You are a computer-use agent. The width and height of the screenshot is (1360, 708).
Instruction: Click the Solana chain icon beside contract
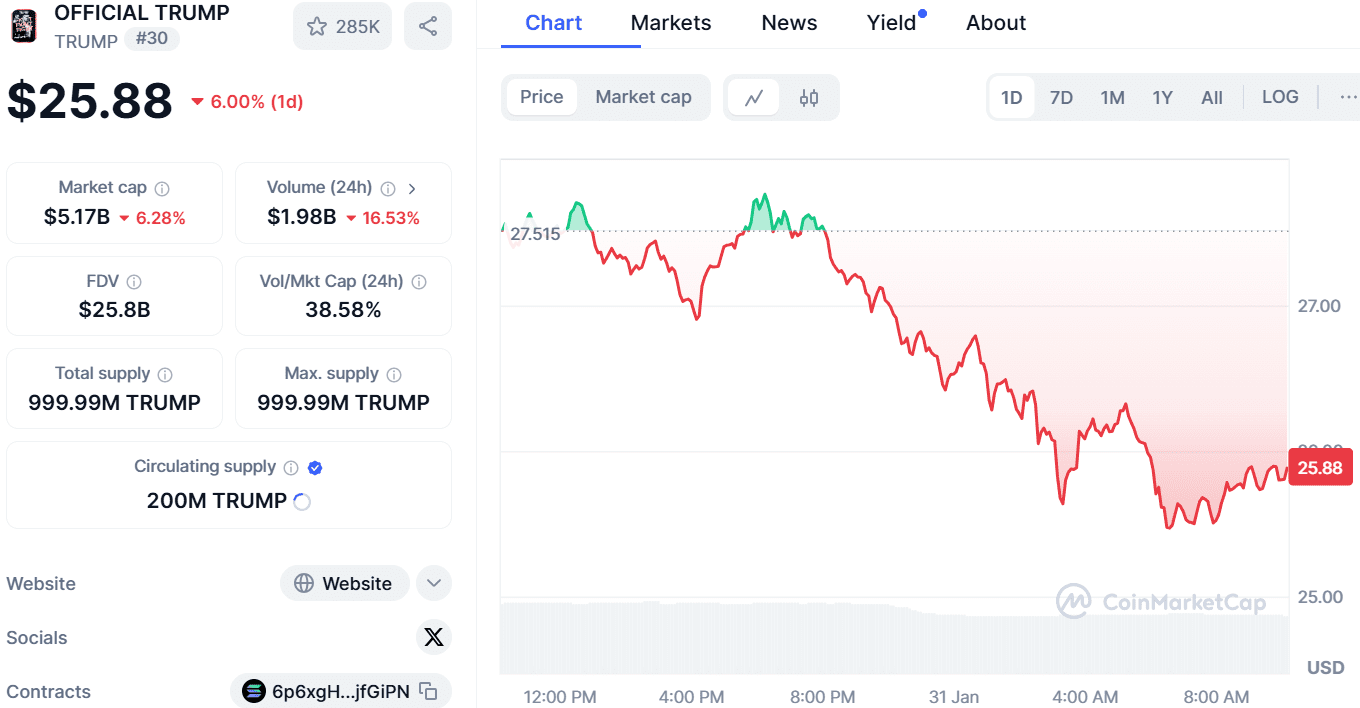coord(253,690)
